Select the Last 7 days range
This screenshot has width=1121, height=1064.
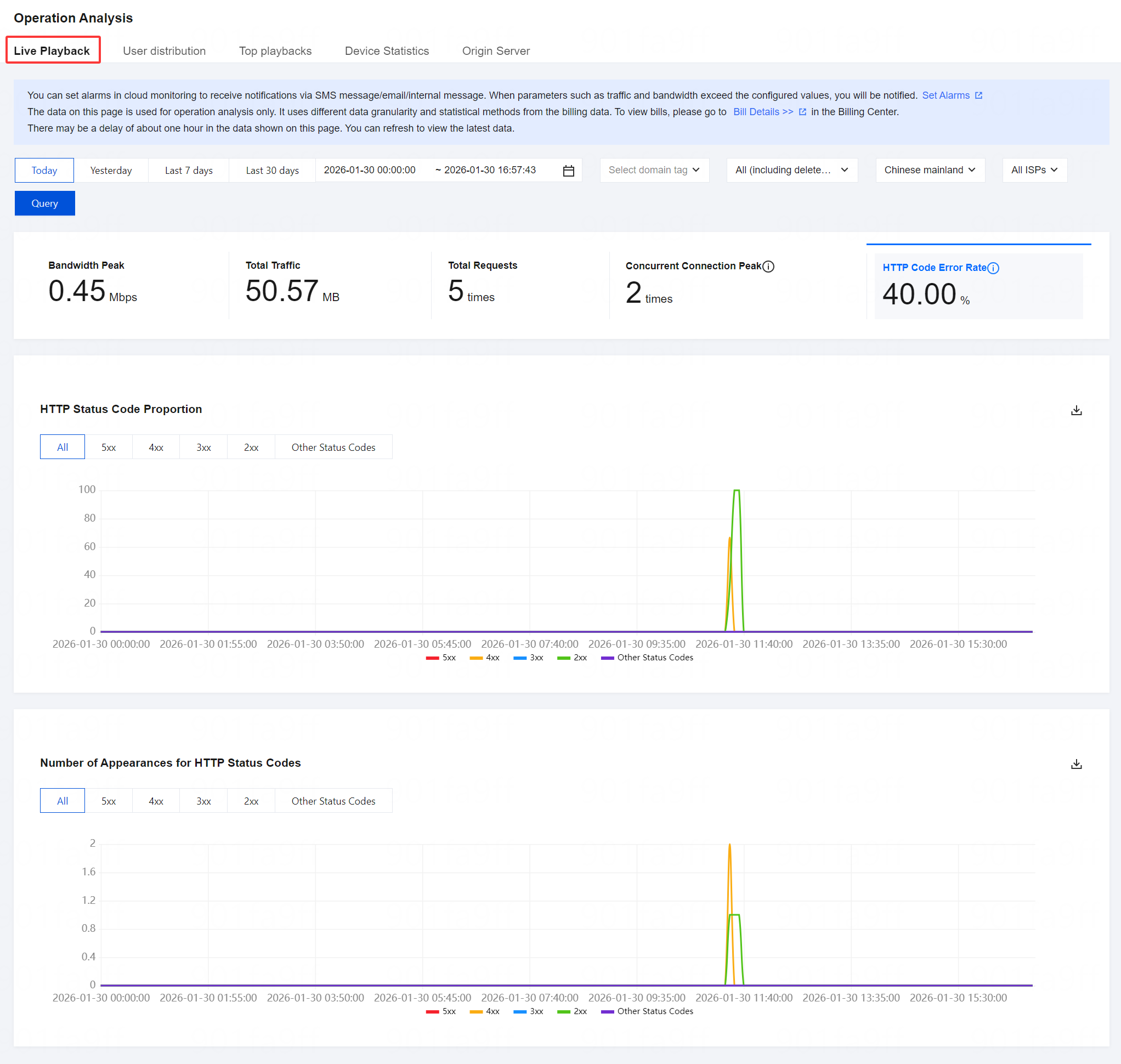tap(188, 171)
